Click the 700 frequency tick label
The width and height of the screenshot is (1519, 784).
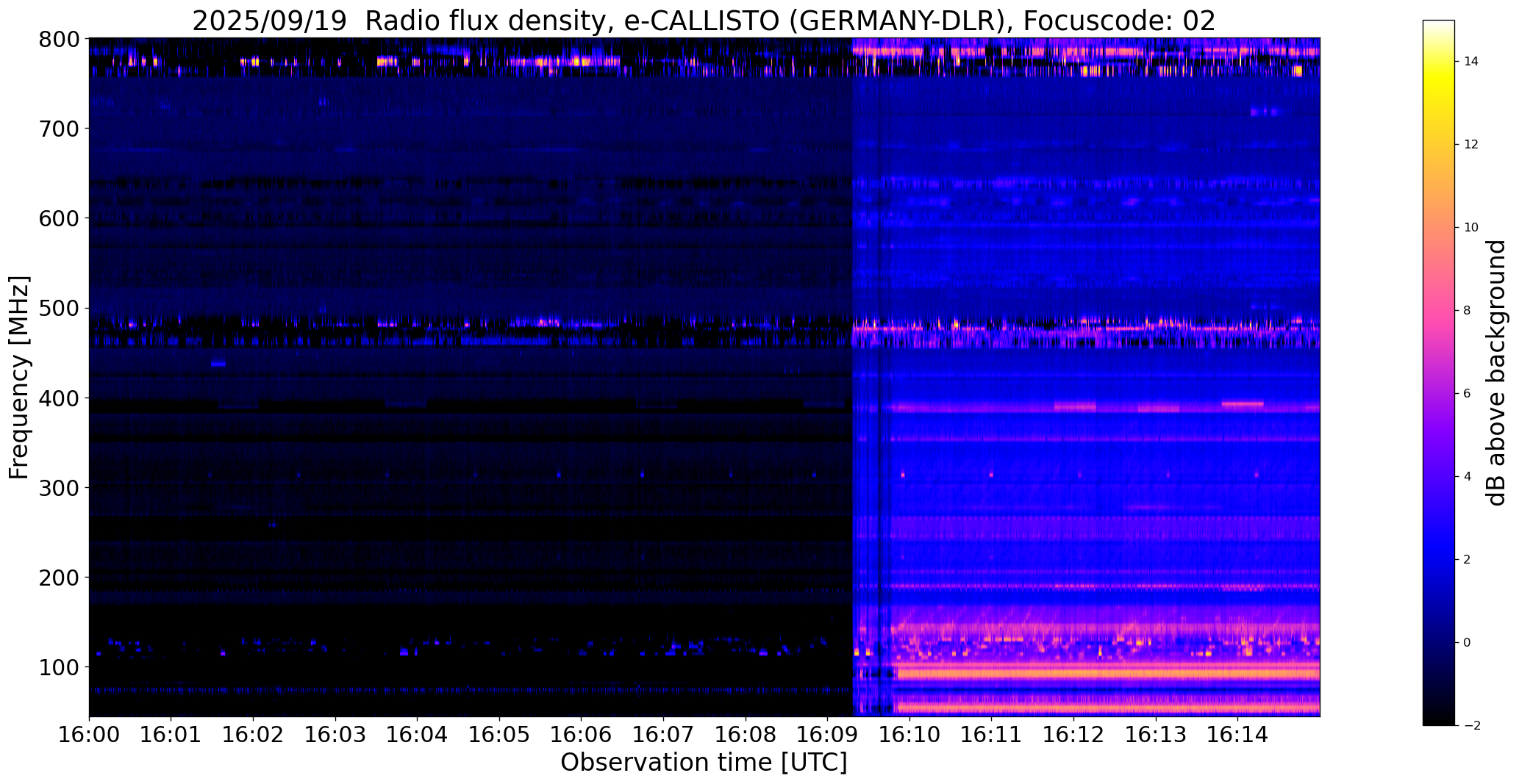click(60, 129)
